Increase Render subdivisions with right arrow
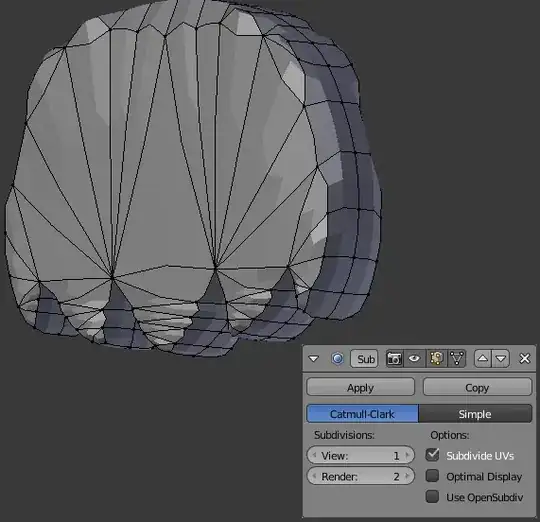 coord(407,477)
